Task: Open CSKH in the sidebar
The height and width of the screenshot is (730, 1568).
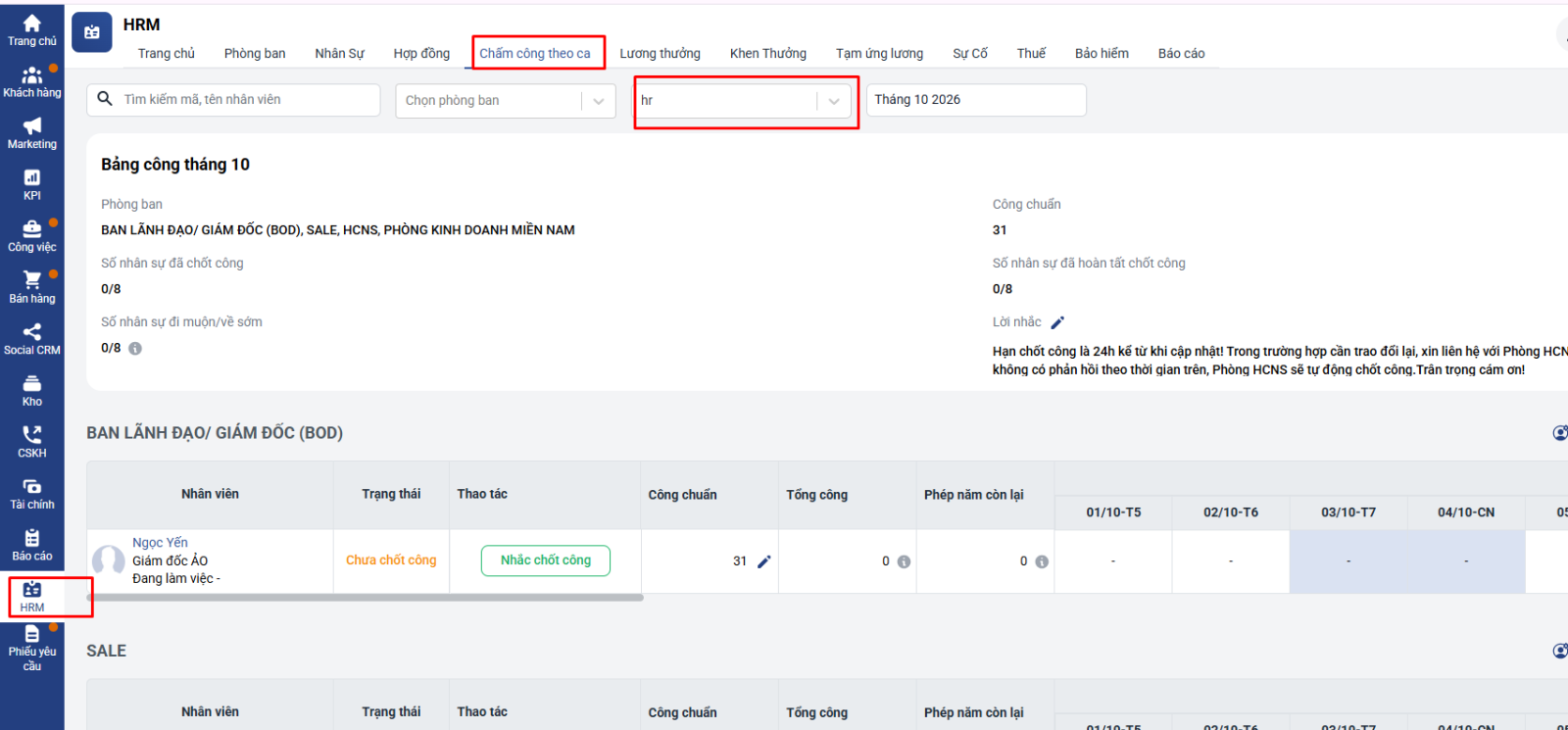Action: coord(32,442)
